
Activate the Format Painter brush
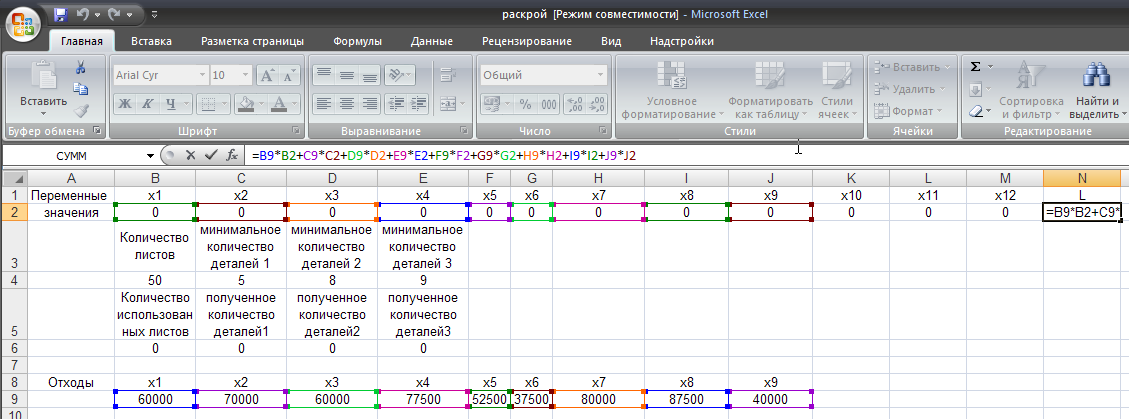tap(81, 110)
